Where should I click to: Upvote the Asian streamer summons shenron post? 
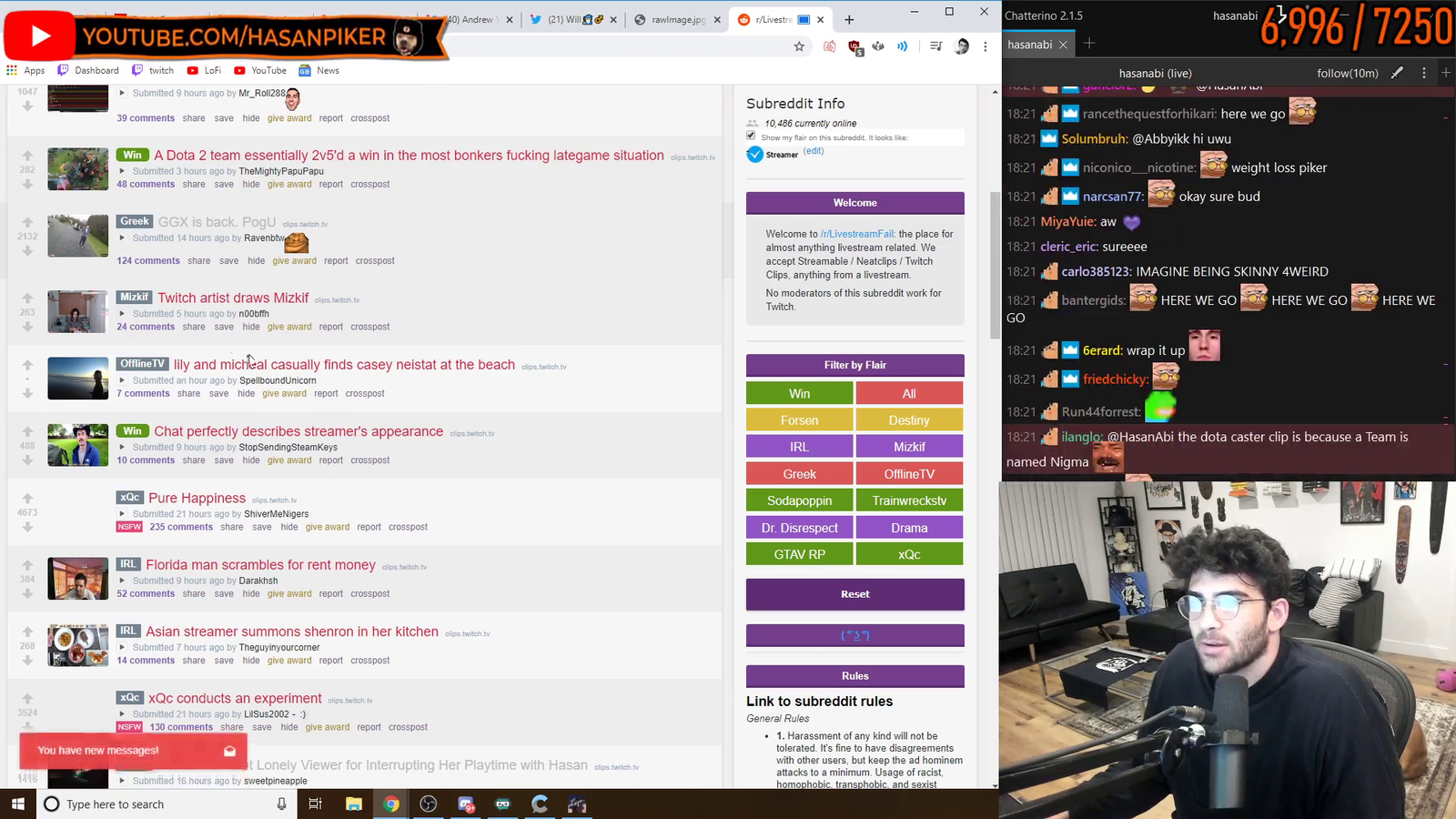(x=27, y=632)
